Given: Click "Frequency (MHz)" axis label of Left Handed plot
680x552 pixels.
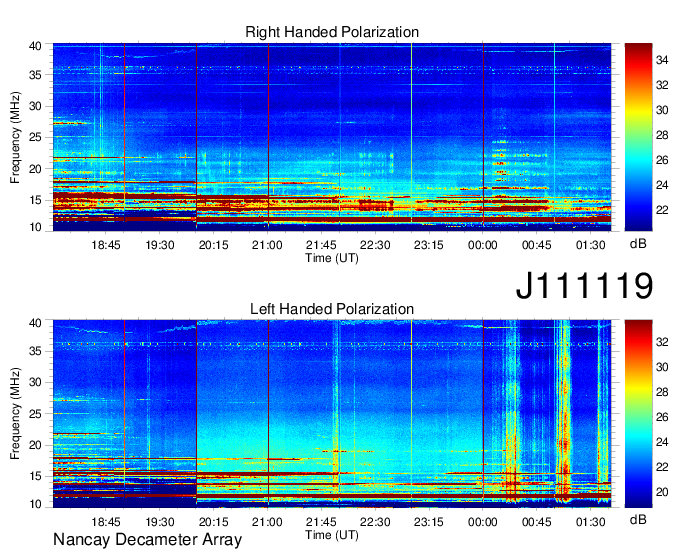Looking at the screenshot, I should (x=15, y=414).
